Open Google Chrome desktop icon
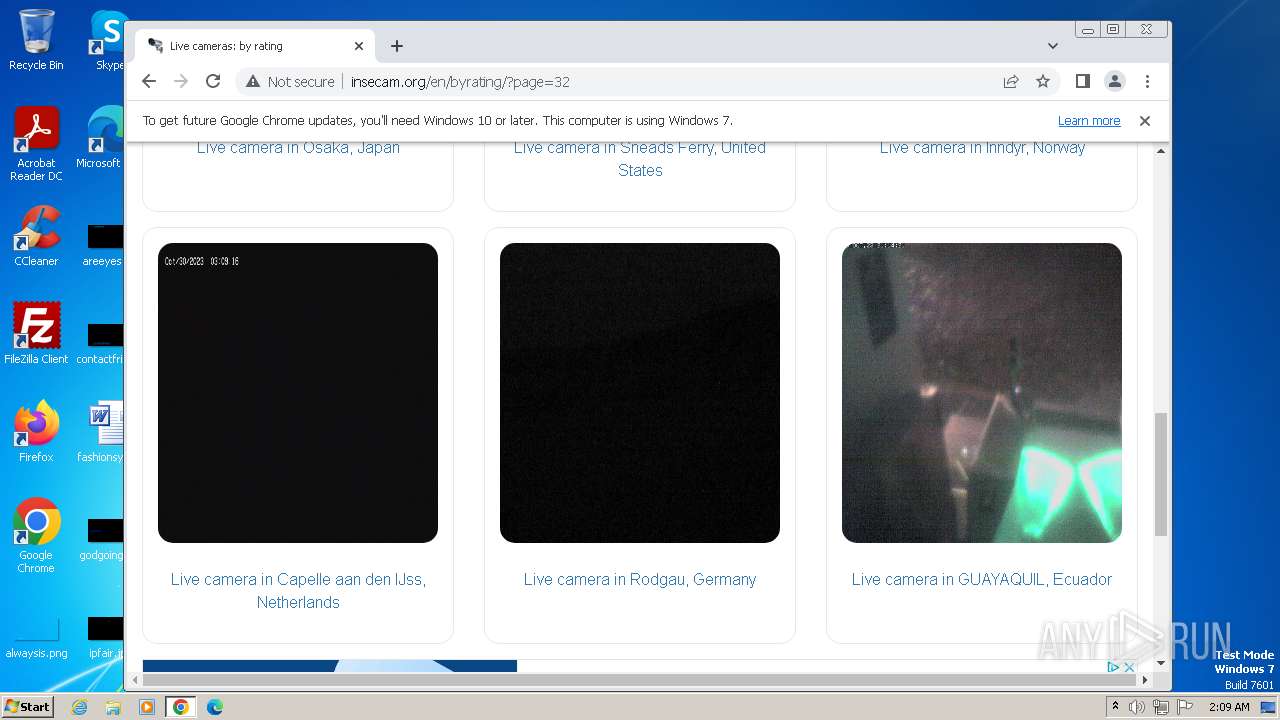This screenshot has width=1280, height=720. pos(36,536)
